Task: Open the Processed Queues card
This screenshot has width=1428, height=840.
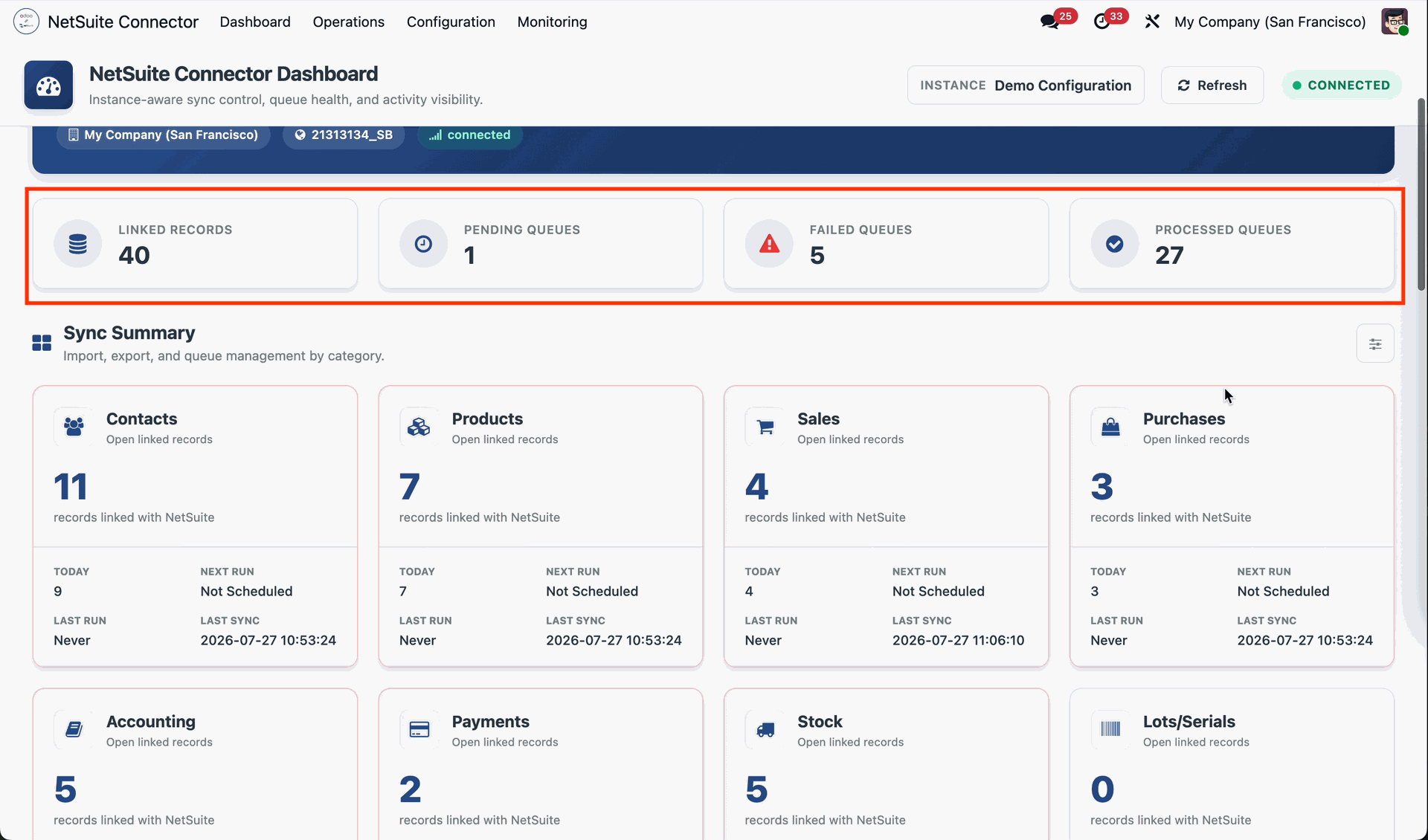Action: 1232,244
